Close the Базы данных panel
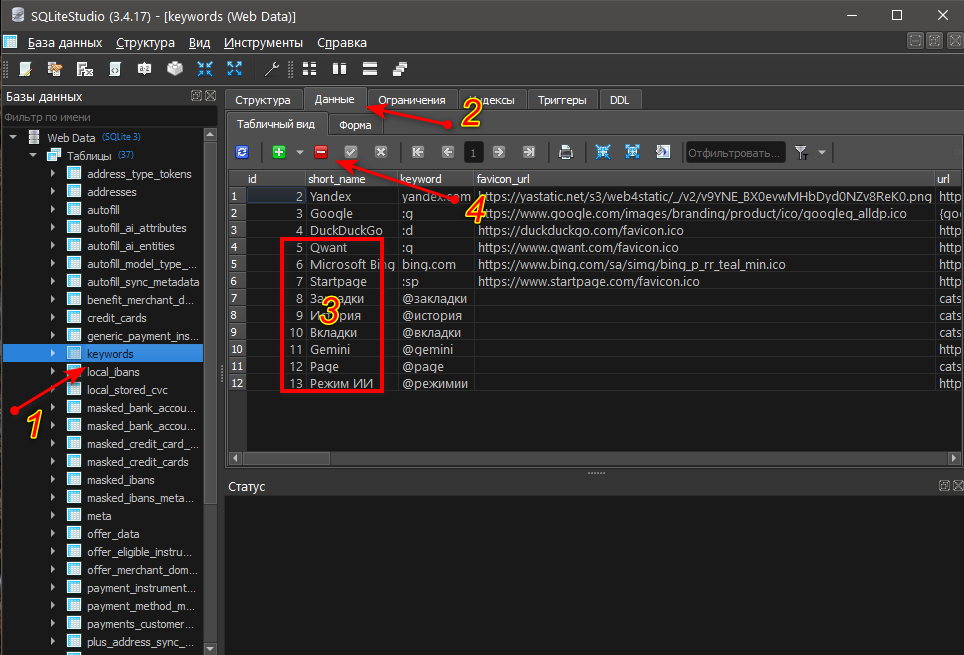Screen dimensions: 964x655 click(x=210, y=95)
